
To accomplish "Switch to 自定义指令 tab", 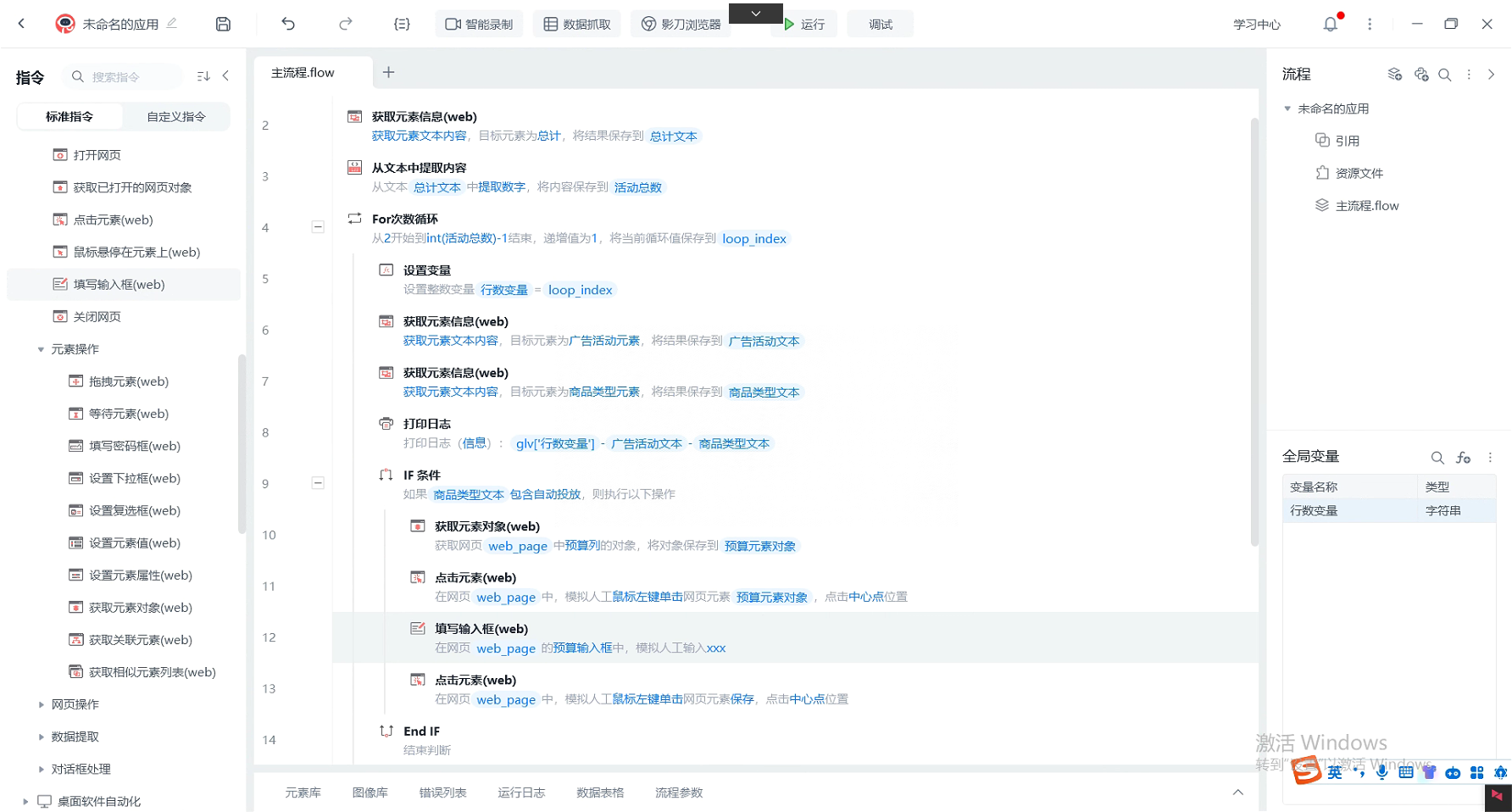I will [x=176, y=116].
